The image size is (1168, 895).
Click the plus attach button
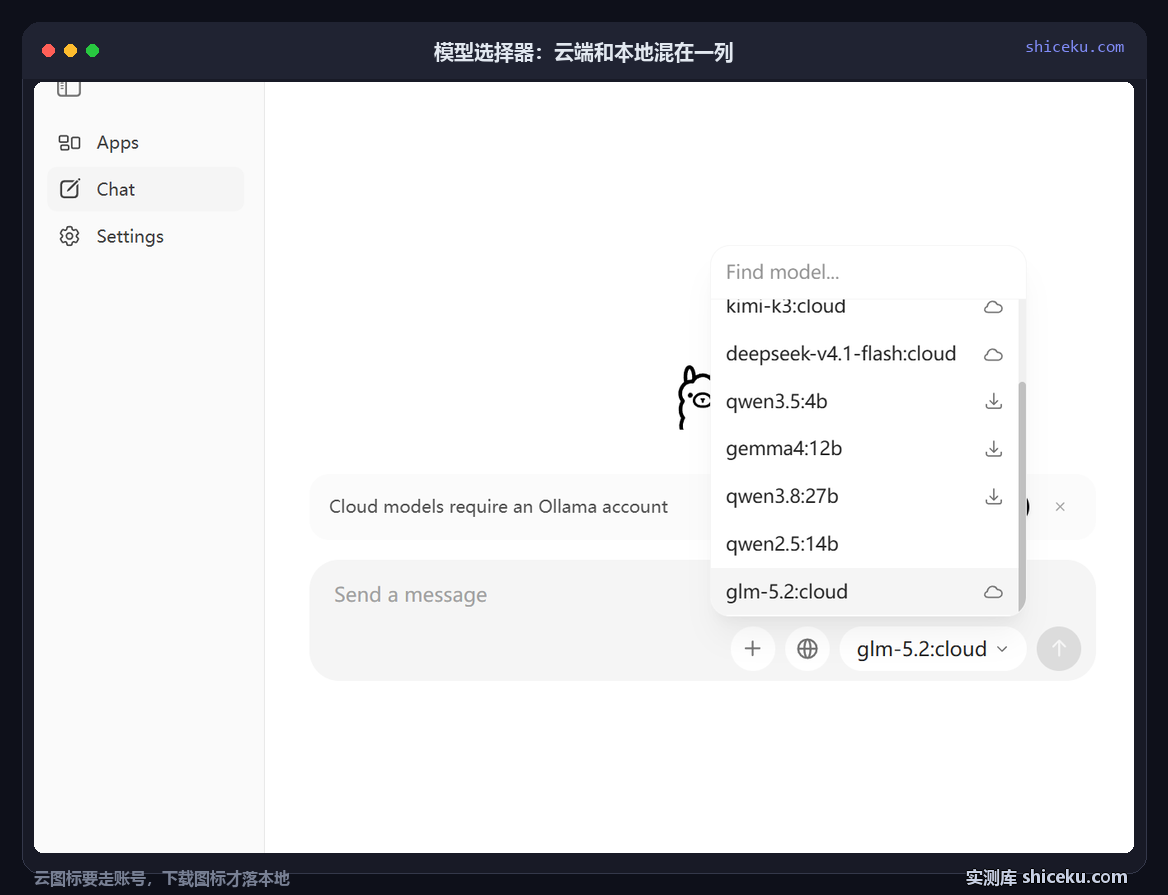(752, 649)
